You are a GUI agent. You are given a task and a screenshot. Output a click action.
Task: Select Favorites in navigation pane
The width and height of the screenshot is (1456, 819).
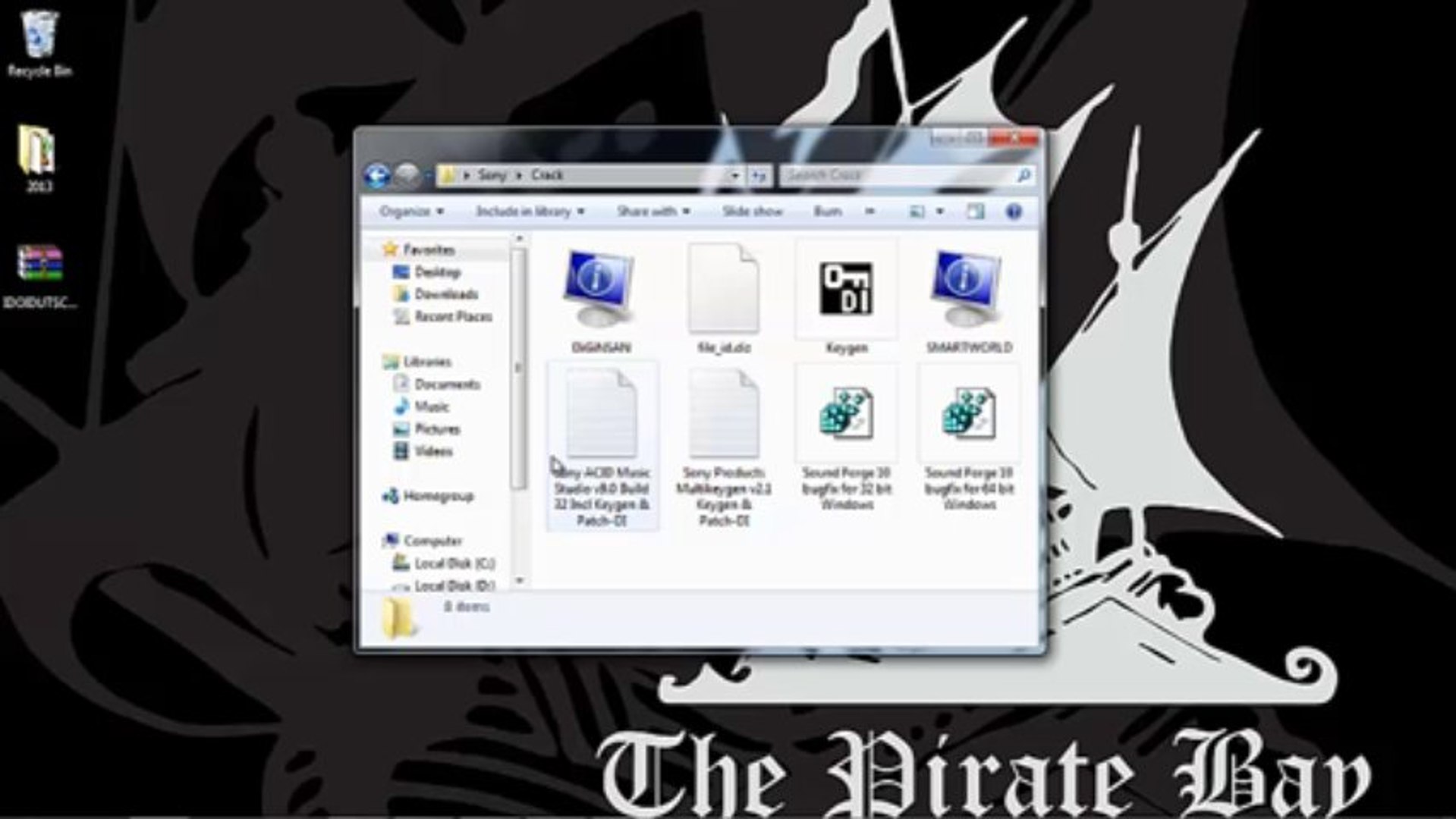pyautogui.click(x=420, y=249)
